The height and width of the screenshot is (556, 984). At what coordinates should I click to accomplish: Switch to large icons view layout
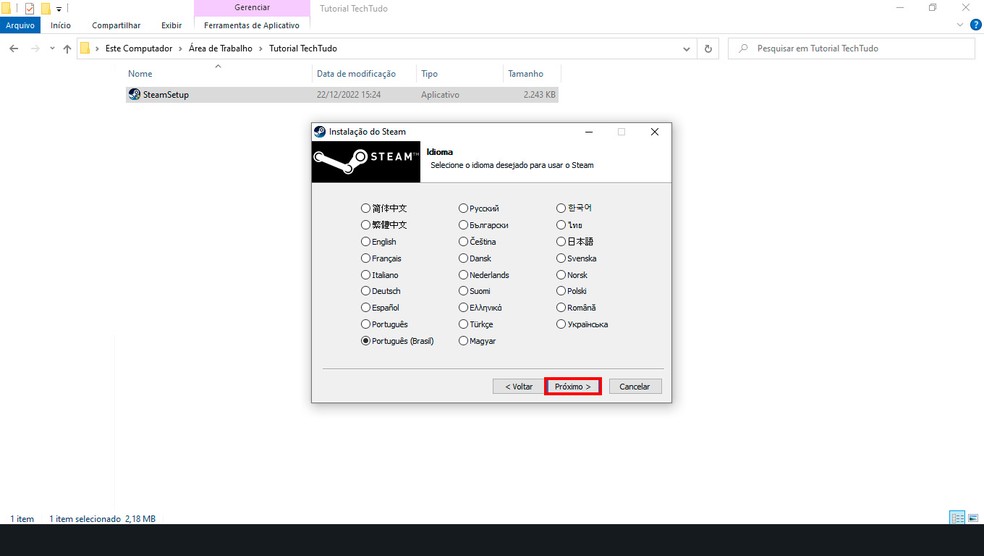tap(973, 518)
